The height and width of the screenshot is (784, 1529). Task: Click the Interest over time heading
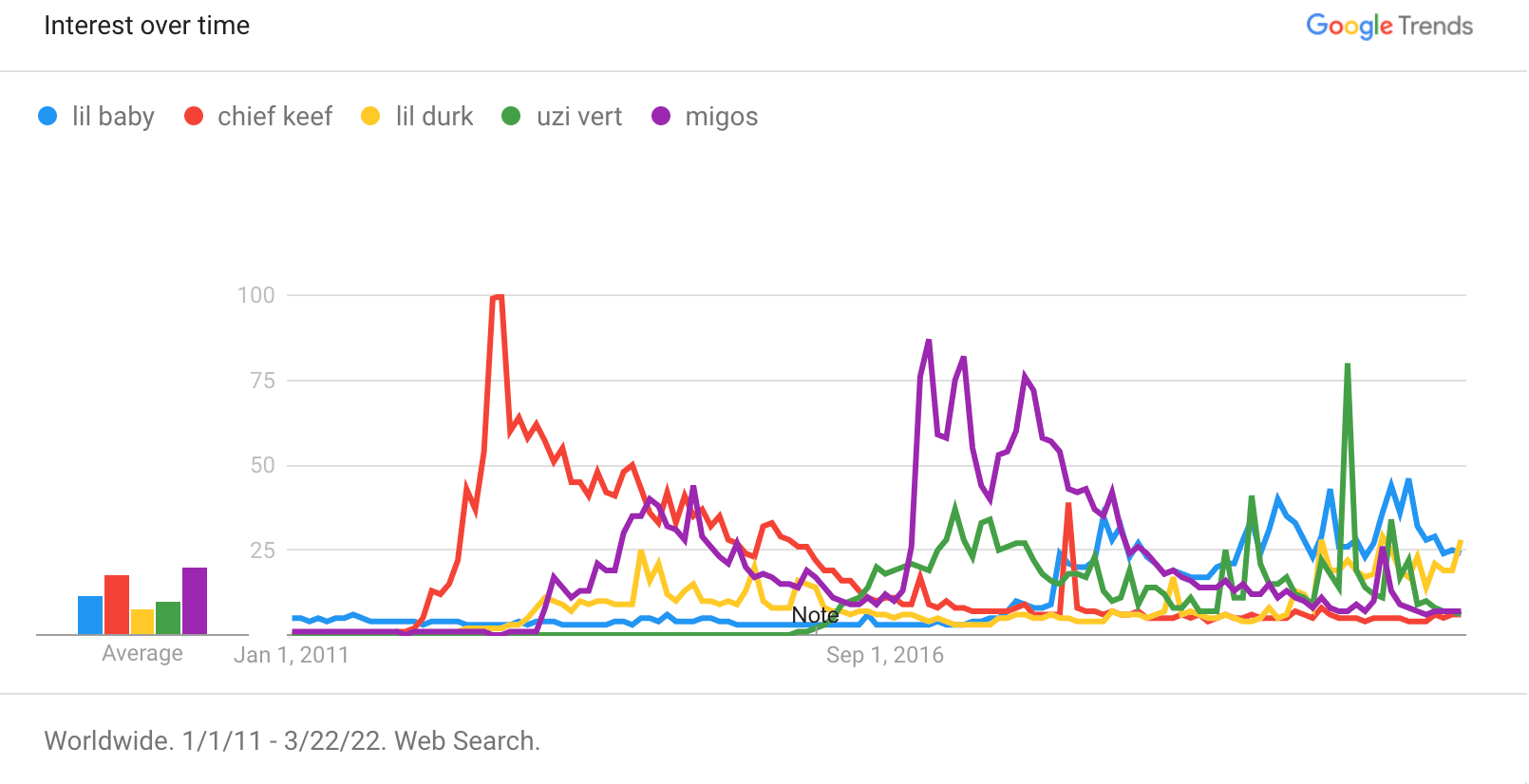click(147, 26)
